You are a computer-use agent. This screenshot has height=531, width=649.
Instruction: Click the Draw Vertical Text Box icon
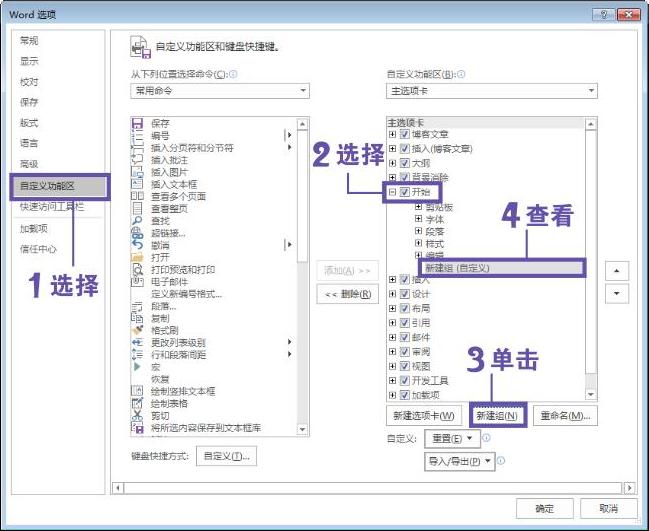pyautogui.click(x=137, y=391)
